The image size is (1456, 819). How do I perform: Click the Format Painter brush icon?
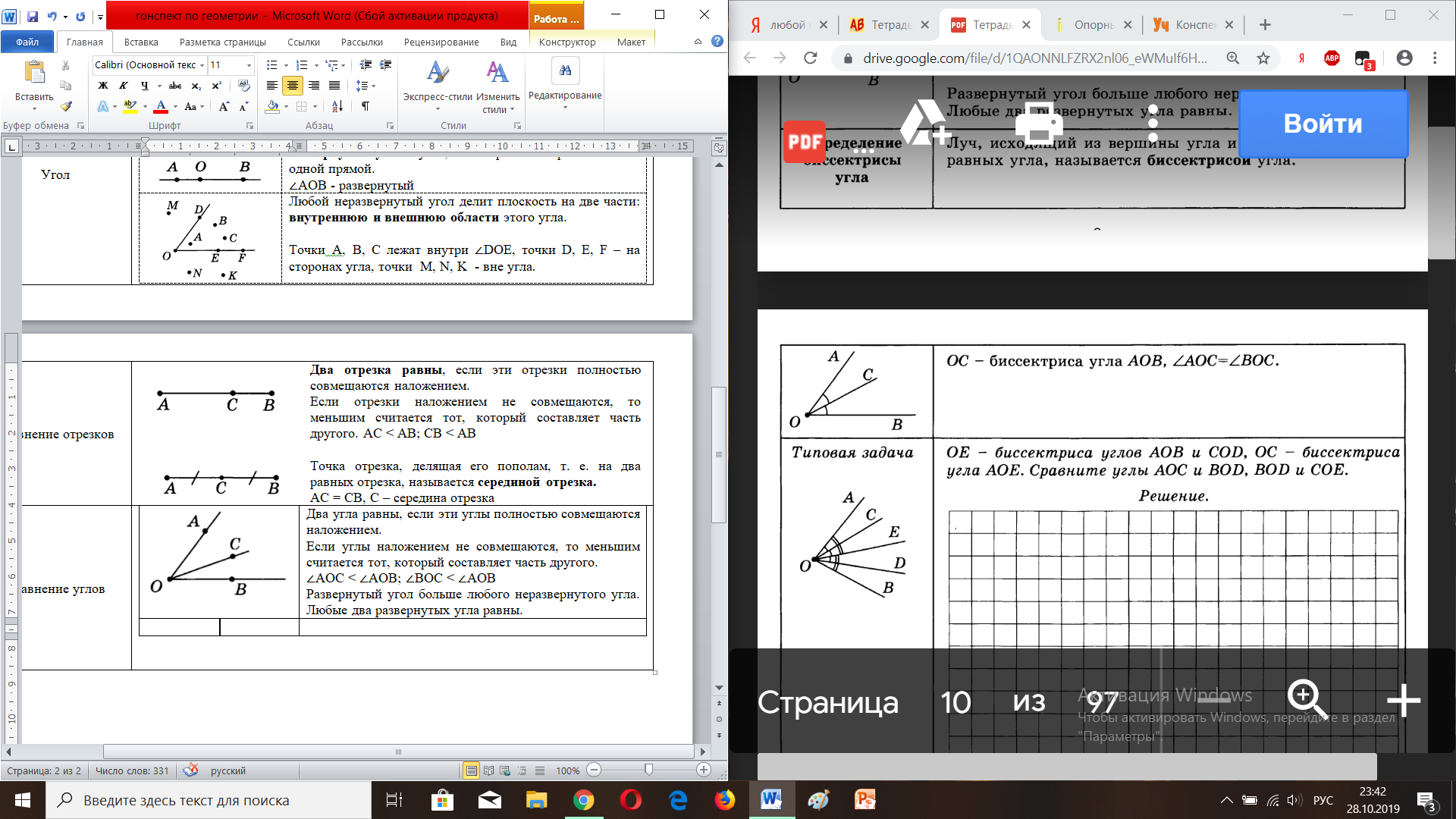point(66,106)
